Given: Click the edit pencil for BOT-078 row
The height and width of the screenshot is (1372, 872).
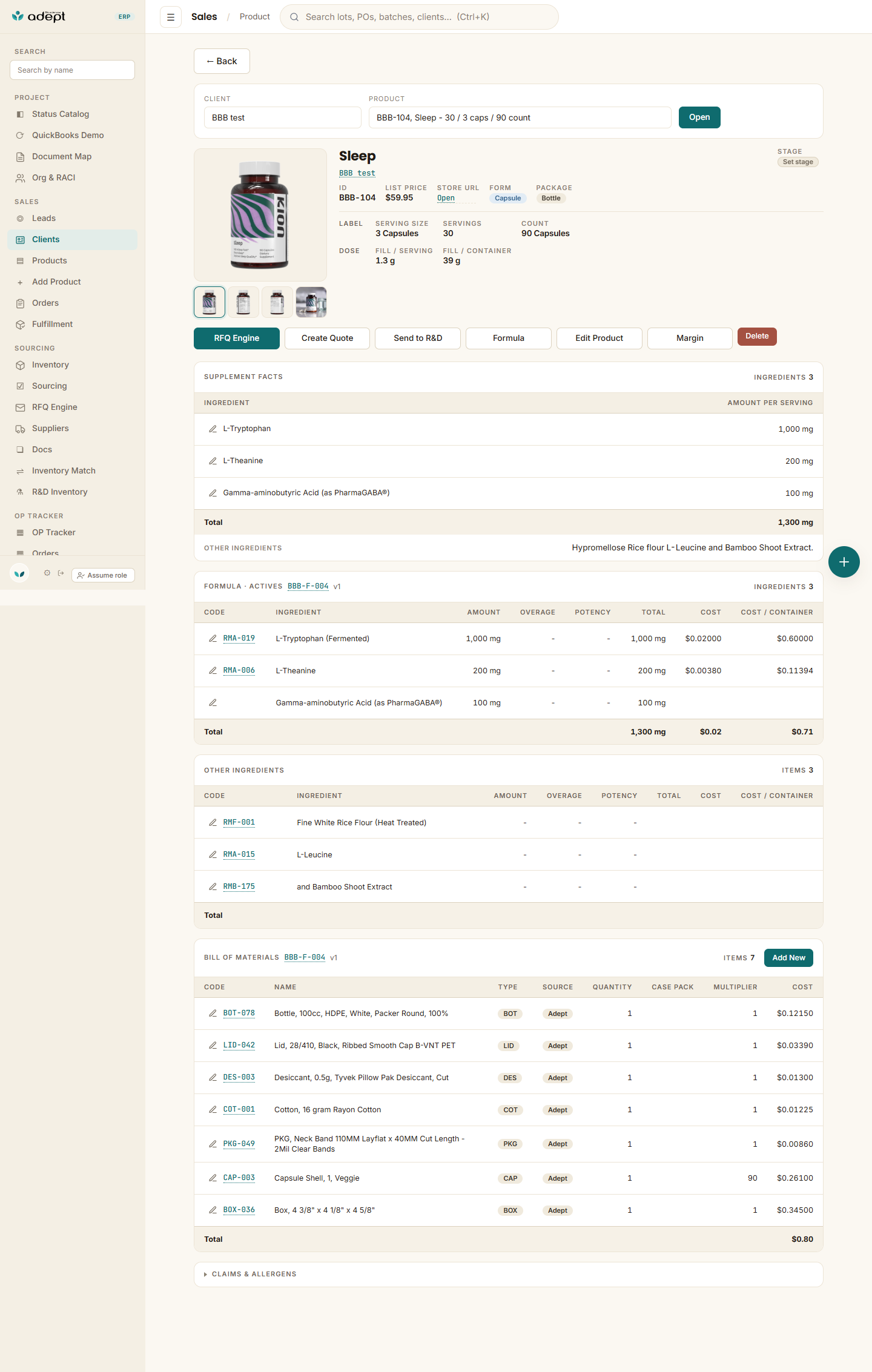Looking at the screenshot, I should click(213, 1014).
